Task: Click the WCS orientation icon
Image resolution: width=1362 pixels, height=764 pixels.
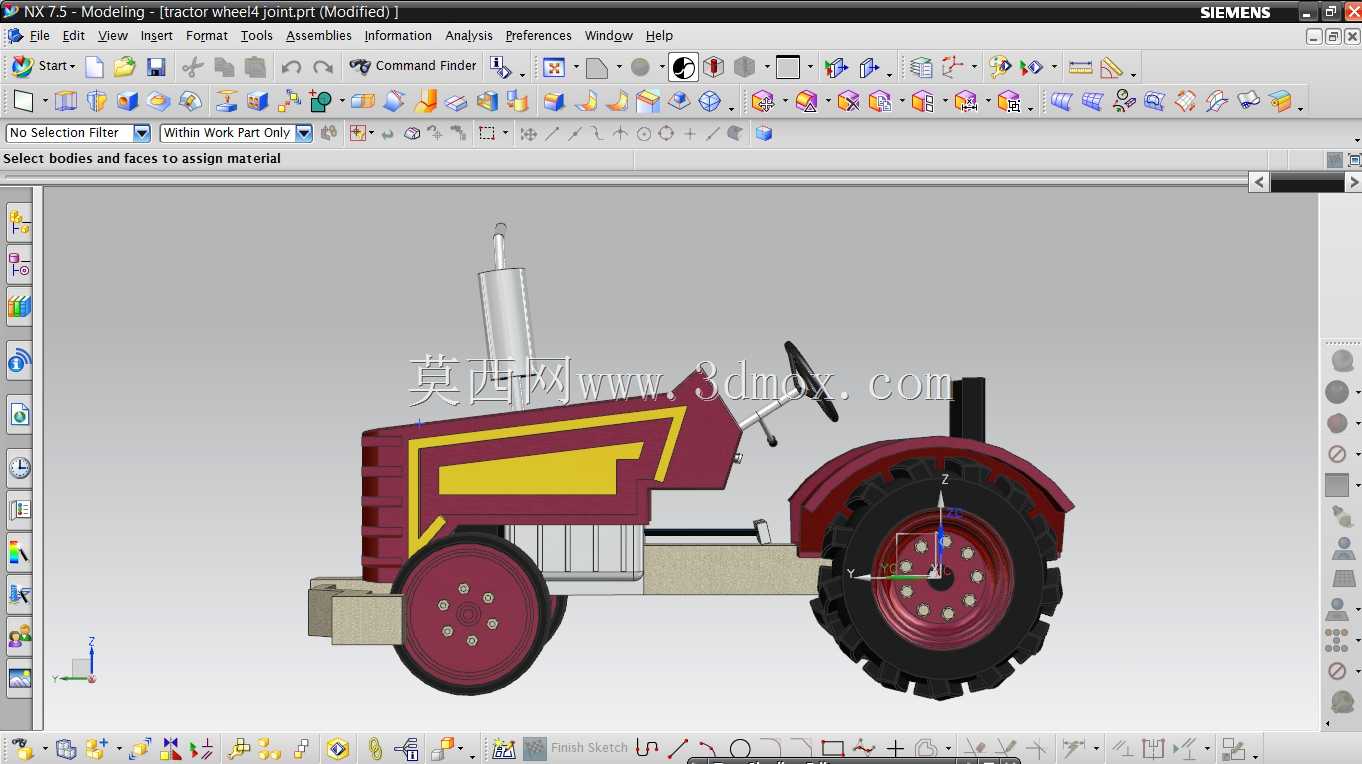Action: tap(951, 67)
